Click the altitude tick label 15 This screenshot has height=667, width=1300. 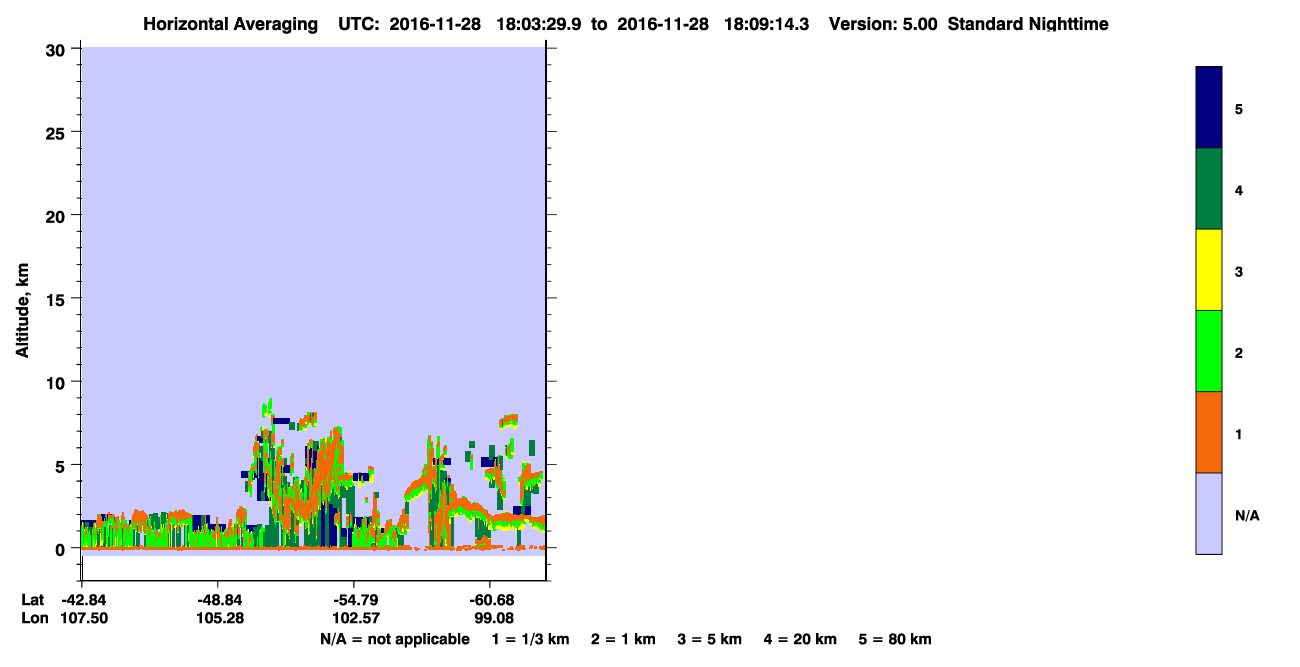pyautogui.click(x=58, y=299)
